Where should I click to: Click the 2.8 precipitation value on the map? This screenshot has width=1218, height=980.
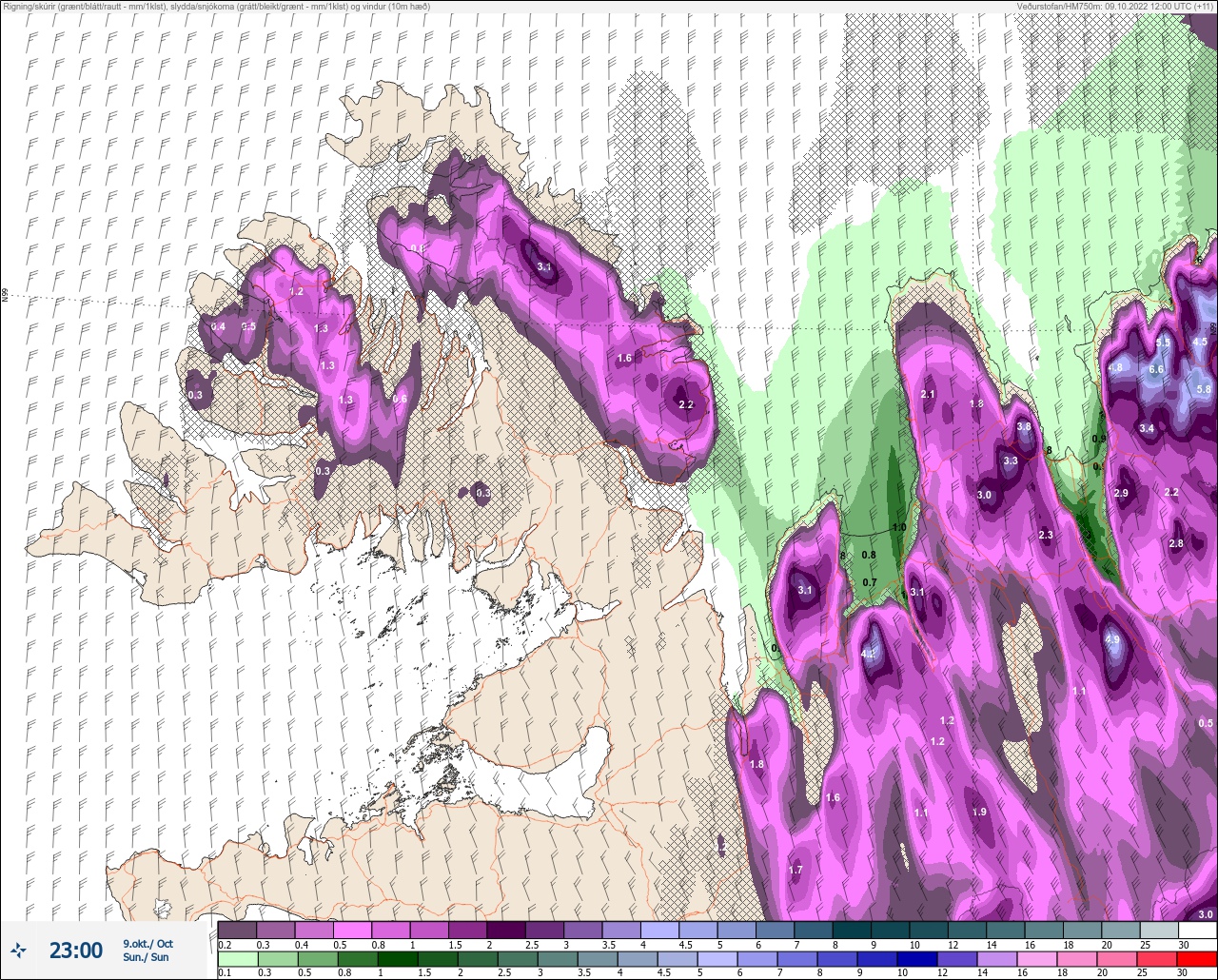[x=1176, y=543]
